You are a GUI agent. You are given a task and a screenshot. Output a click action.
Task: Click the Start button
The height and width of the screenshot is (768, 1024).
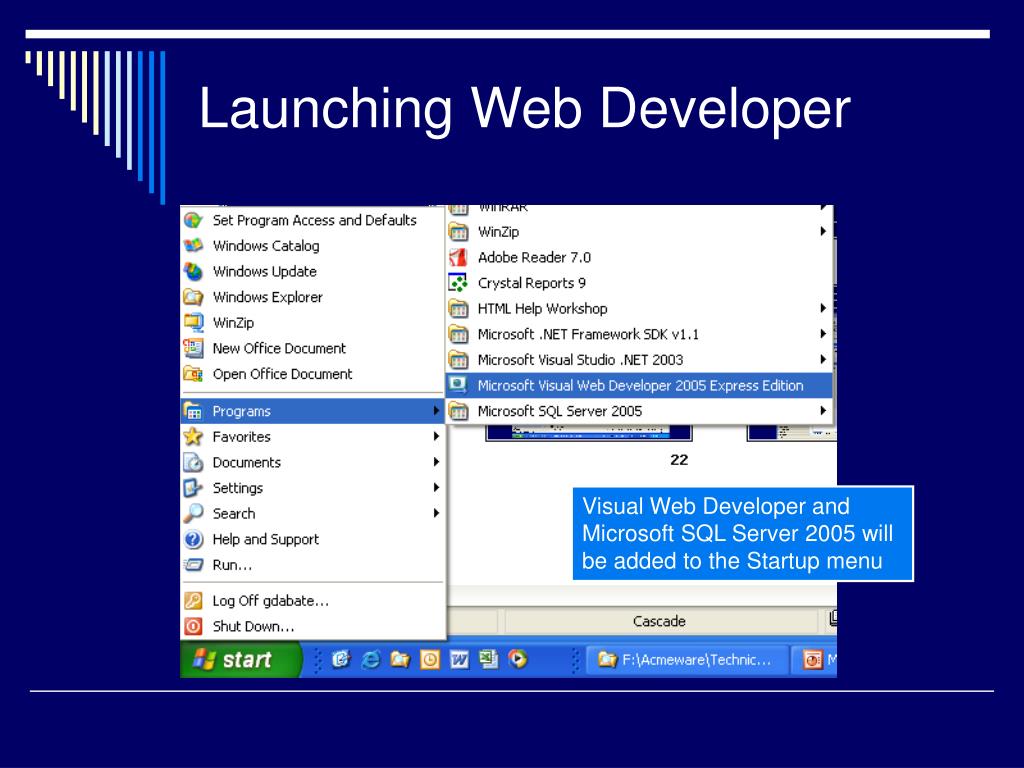pyautogui.click(x=240, y=660)
